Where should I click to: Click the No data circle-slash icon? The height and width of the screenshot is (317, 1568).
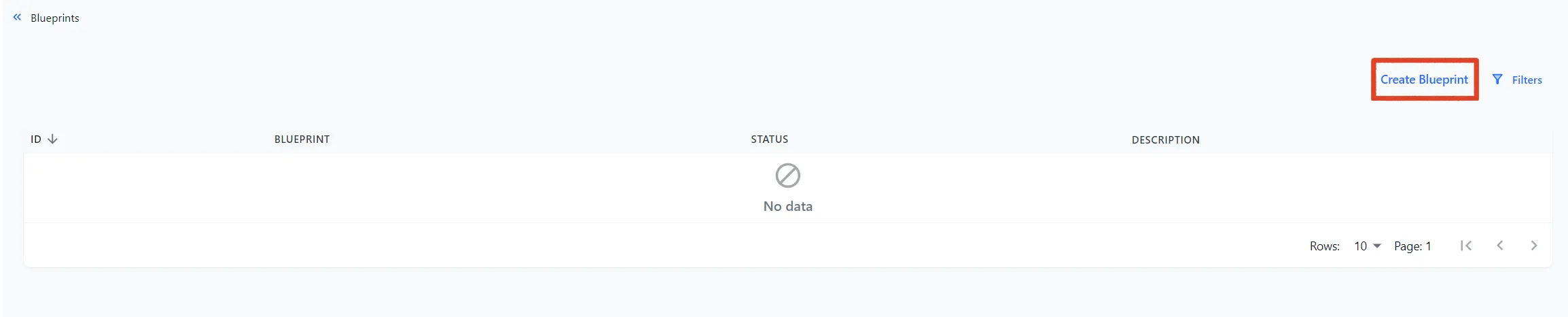[787, 176]
